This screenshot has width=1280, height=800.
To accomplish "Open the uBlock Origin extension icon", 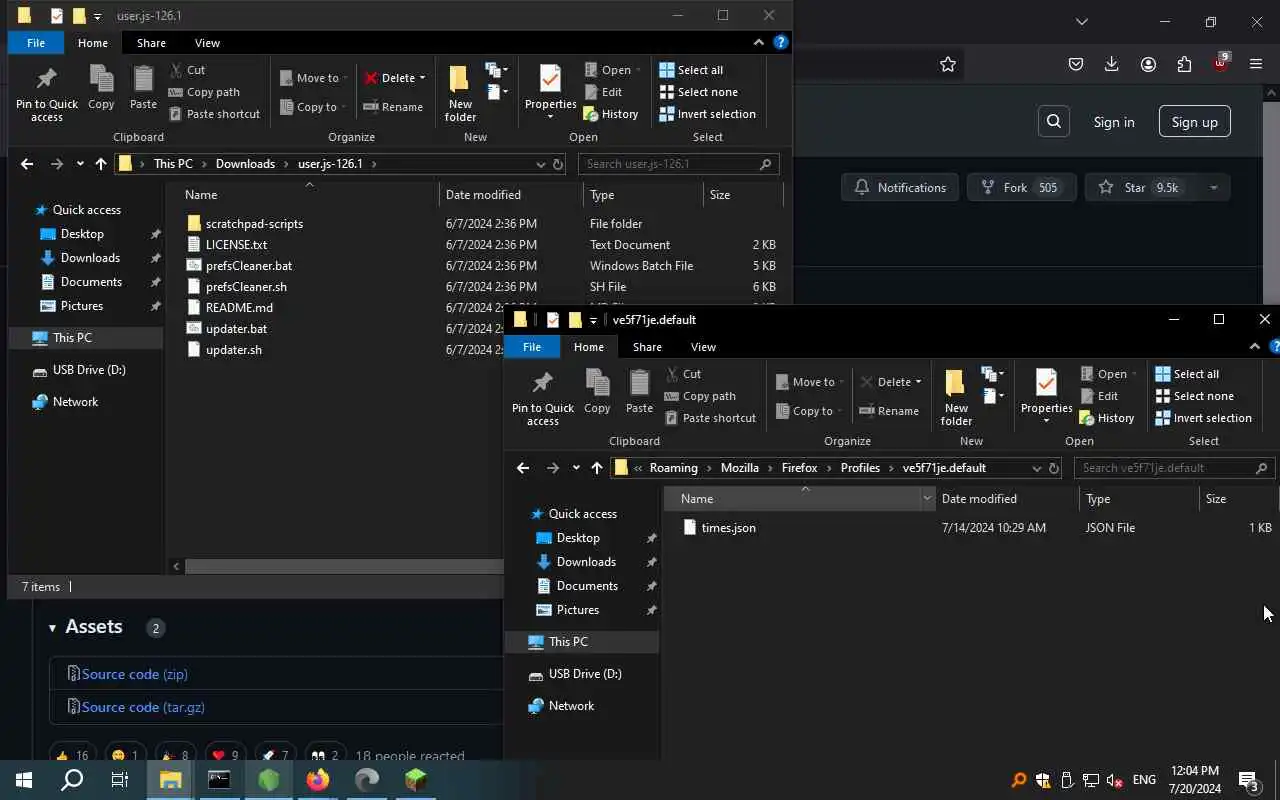I will [x=1220, y=62].
